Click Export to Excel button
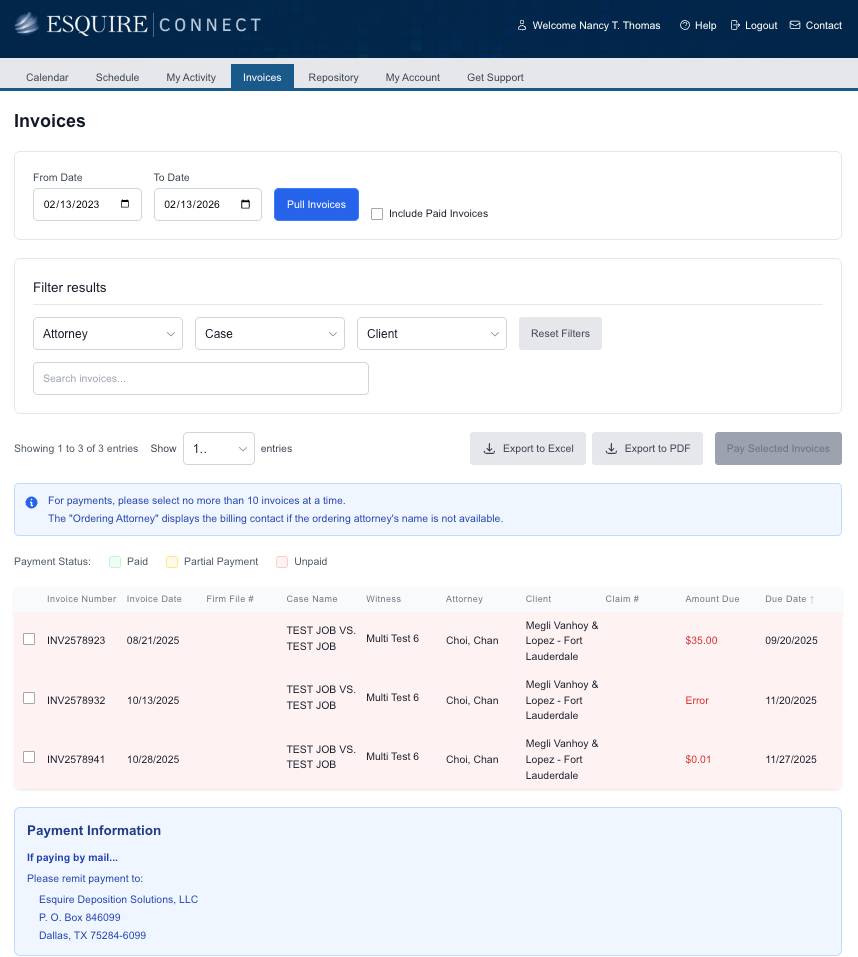The image size is (858, 957). [x=528, y=449]
